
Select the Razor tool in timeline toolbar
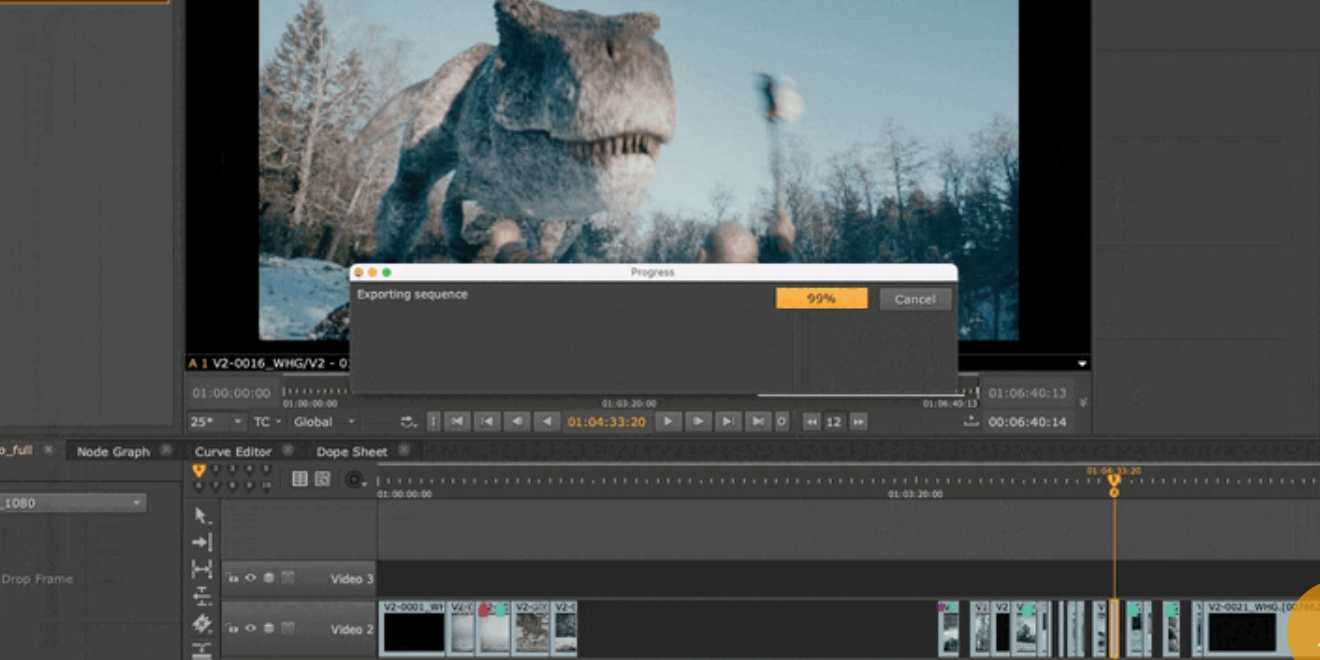click(201, 623)
